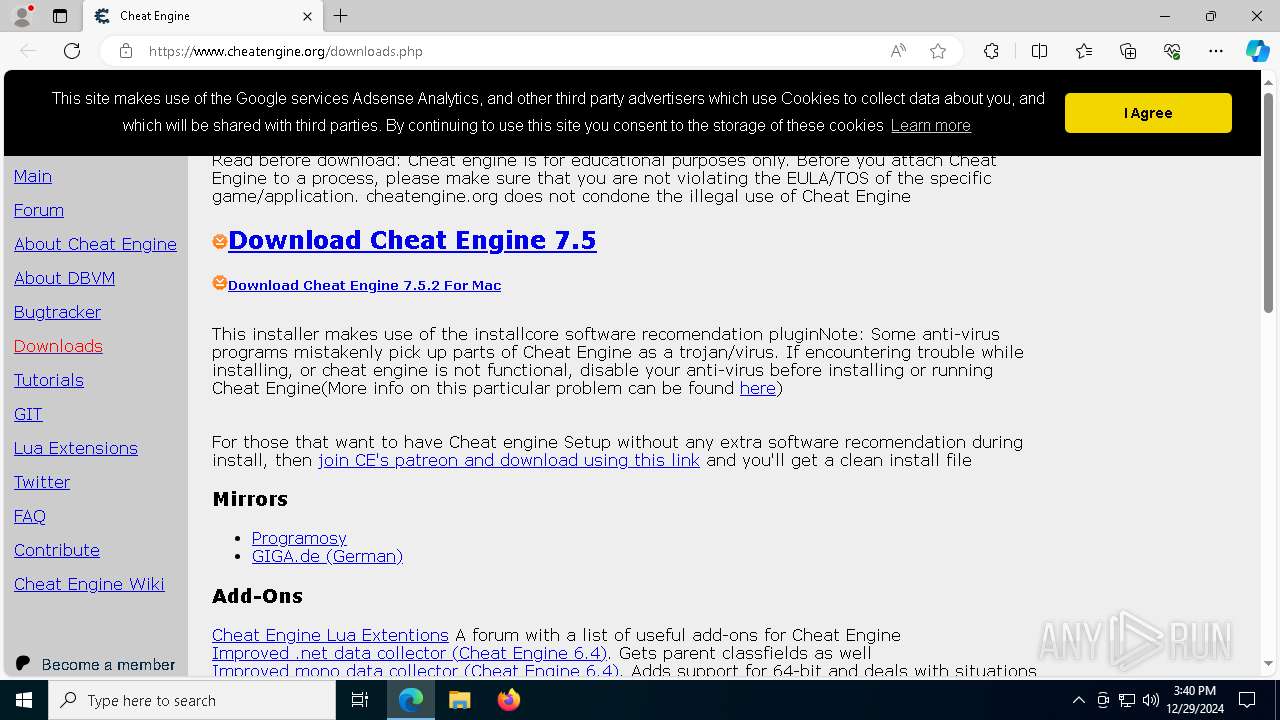Click scrollbar down arrow
Viewport: 1280px width, 720px height.
pyautogui.click(x=1268, y=662)
